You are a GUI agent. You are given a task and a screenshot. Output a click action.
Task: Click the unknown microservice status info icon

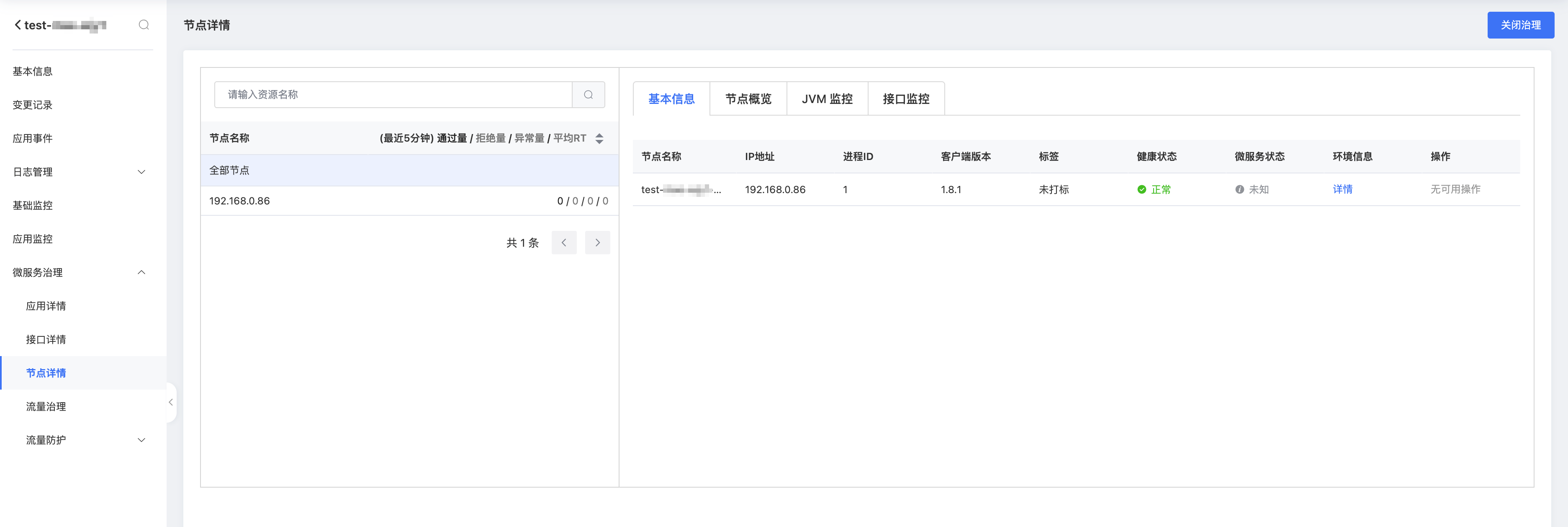click(x=1239, y=189)
